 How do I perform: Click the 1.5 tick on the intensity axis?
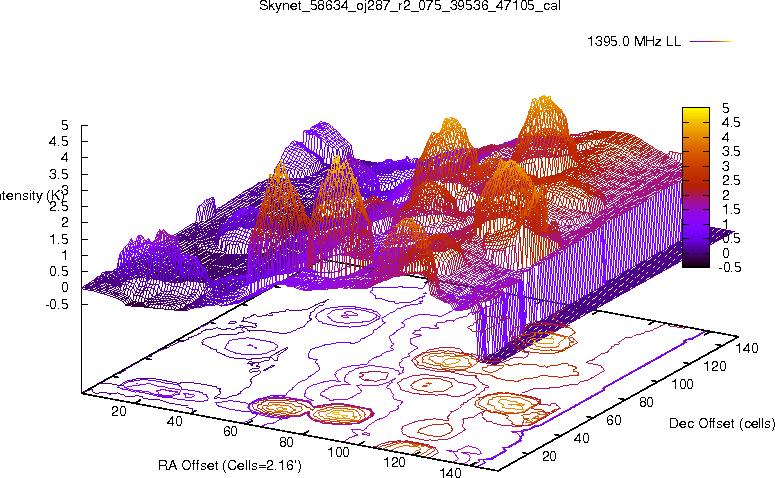tap(59, 239)
